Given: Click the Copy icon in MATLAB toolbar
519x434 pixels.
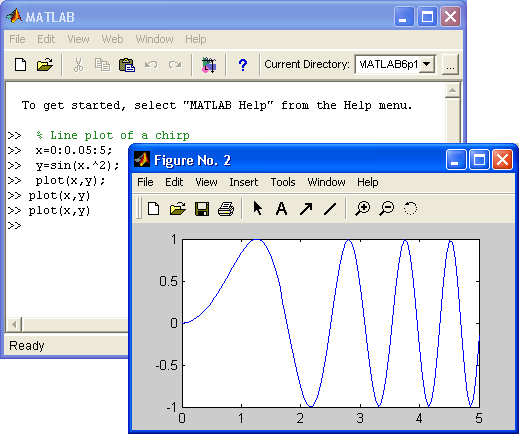Looking at the screenshot, I should (102, 65).
